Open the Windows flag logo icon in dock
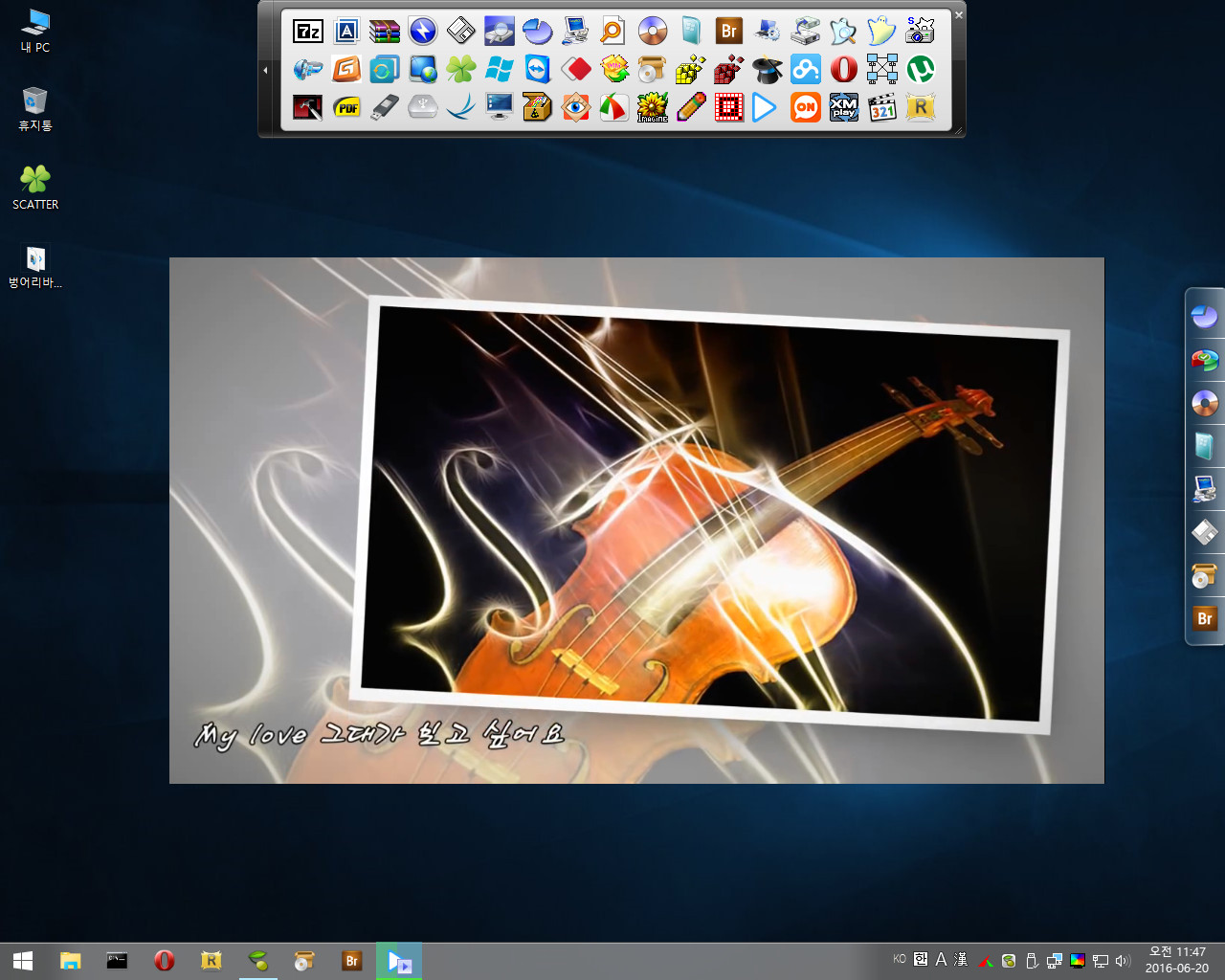 [500, 69]
